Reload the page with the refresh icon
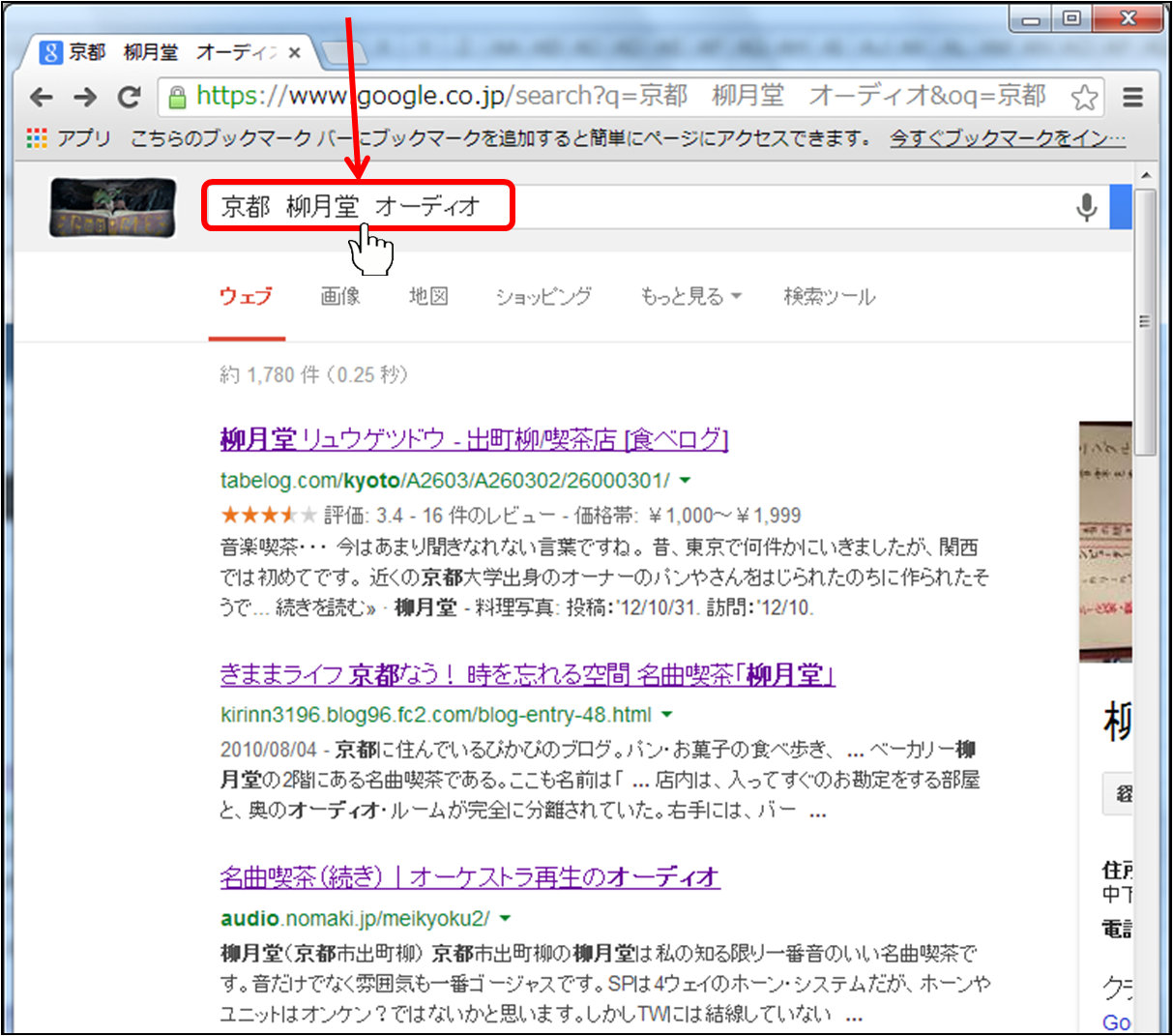Screen dimensions: 1173x1036 pos(129,97)
